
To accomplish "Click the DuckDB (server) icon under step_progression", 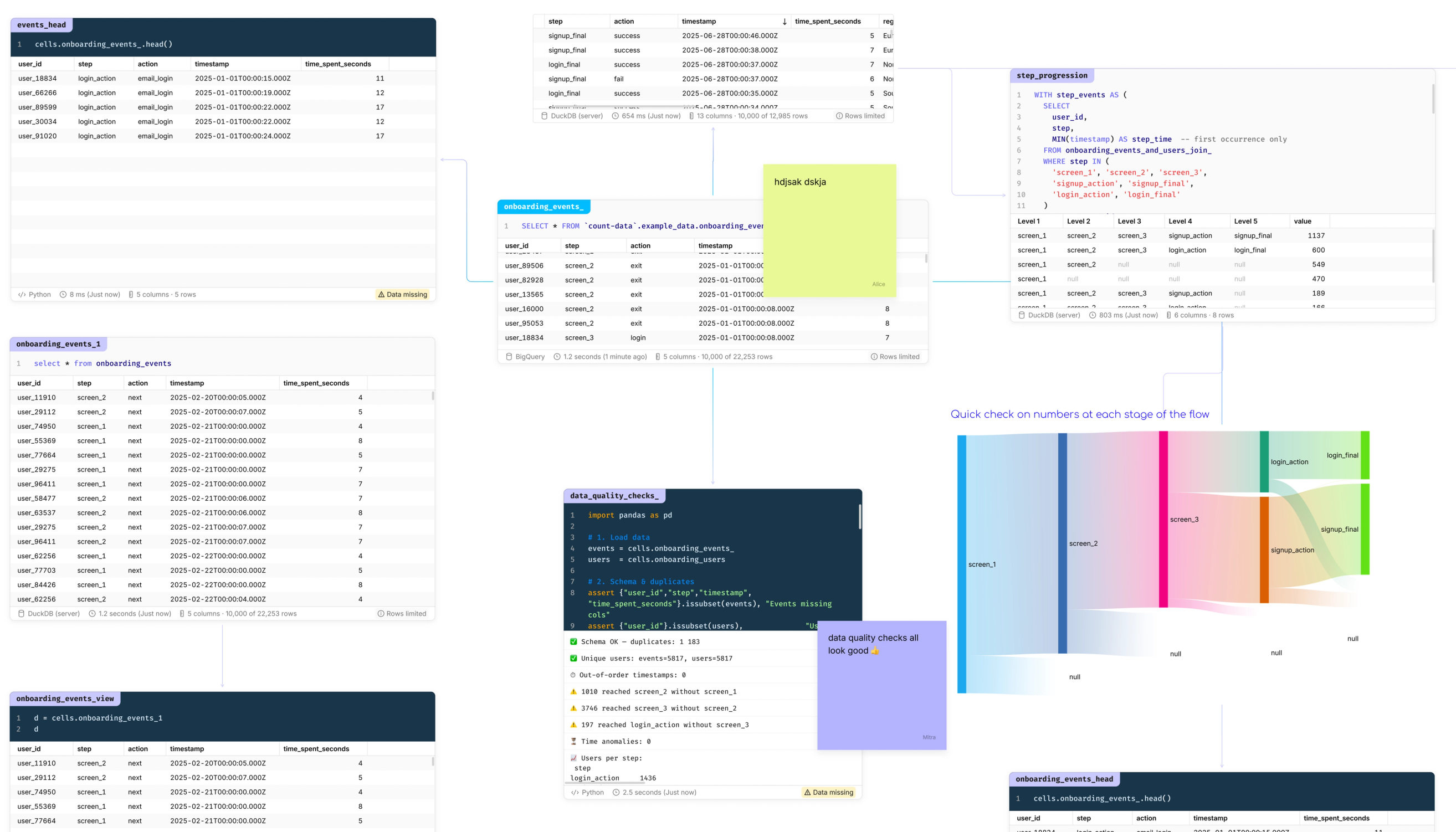I will coord(1022,315).
